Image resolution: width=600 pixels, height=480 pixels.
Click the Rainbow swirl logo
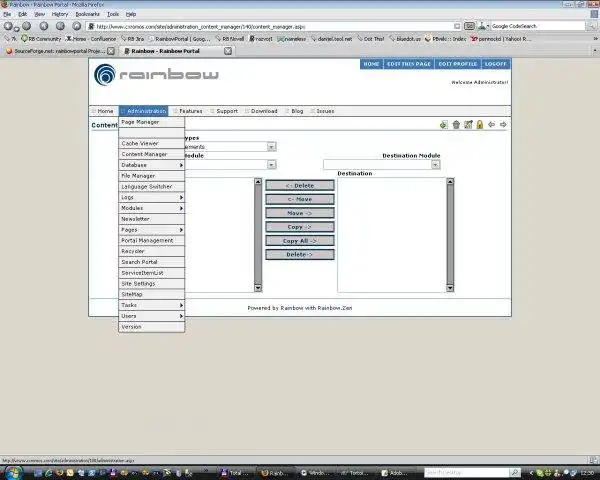104,75
